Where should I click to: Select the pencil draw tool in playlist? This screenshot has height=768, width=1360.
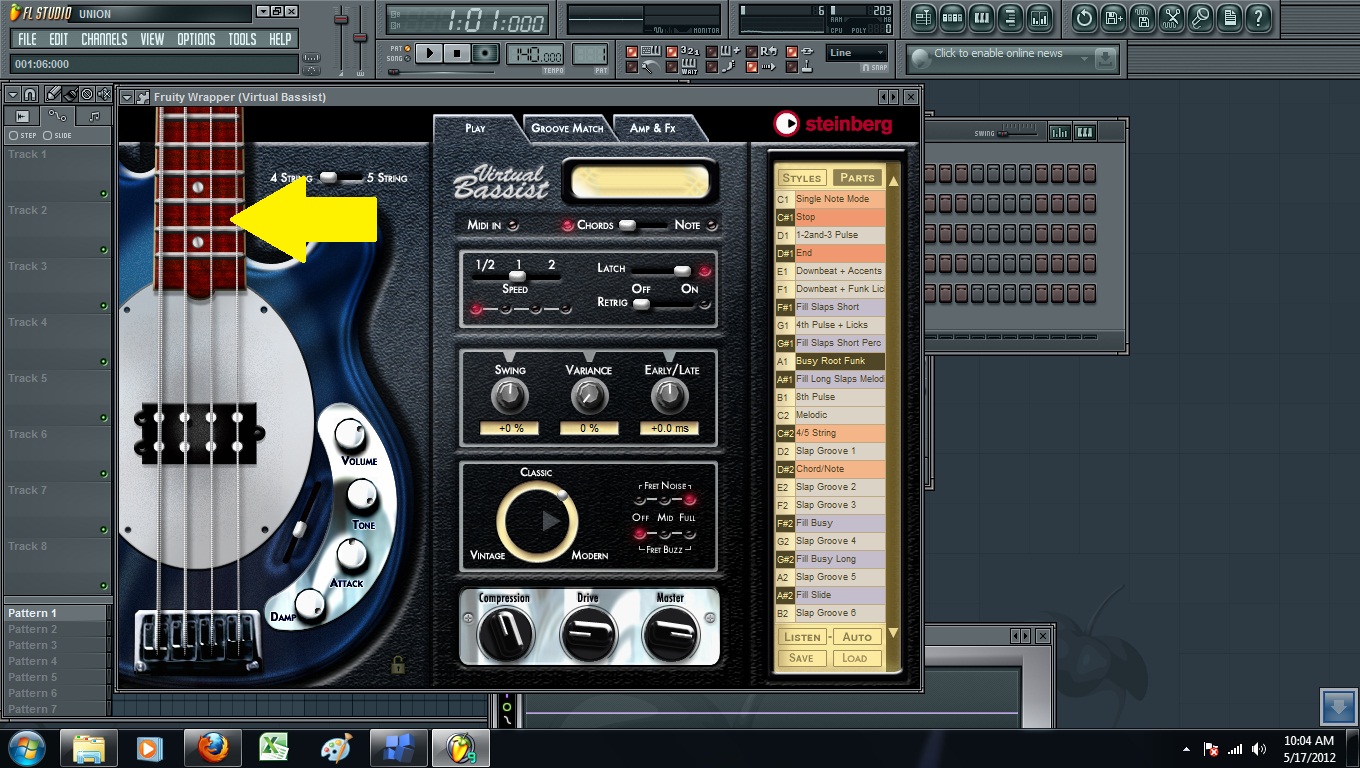51,95
